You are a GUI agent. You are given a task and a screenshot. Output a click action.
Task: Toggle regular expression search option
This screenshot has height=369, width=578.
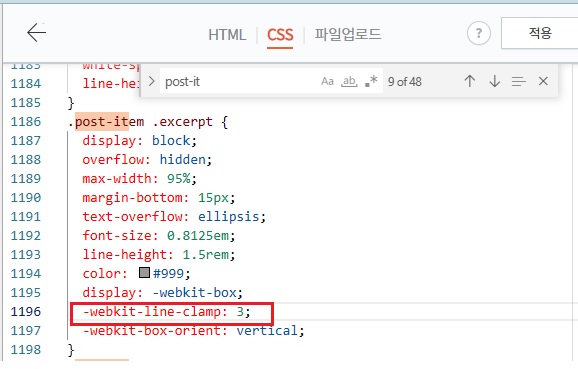371,81
